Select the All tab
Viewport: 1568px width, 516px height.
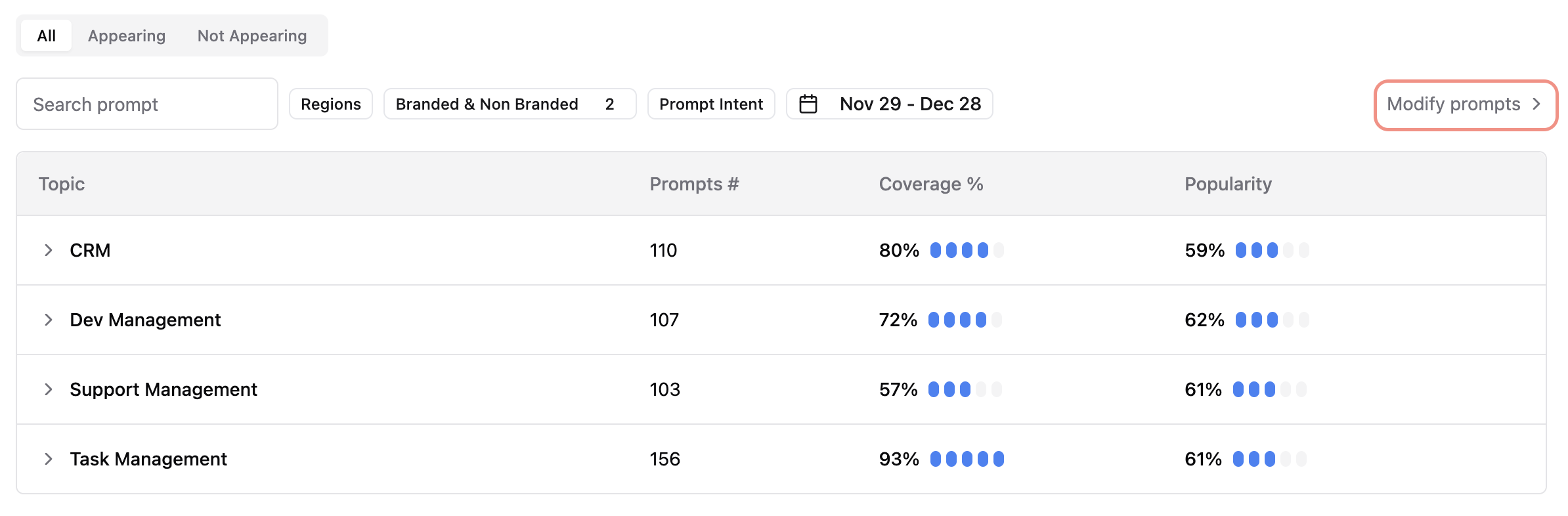(x=46, y=36)
